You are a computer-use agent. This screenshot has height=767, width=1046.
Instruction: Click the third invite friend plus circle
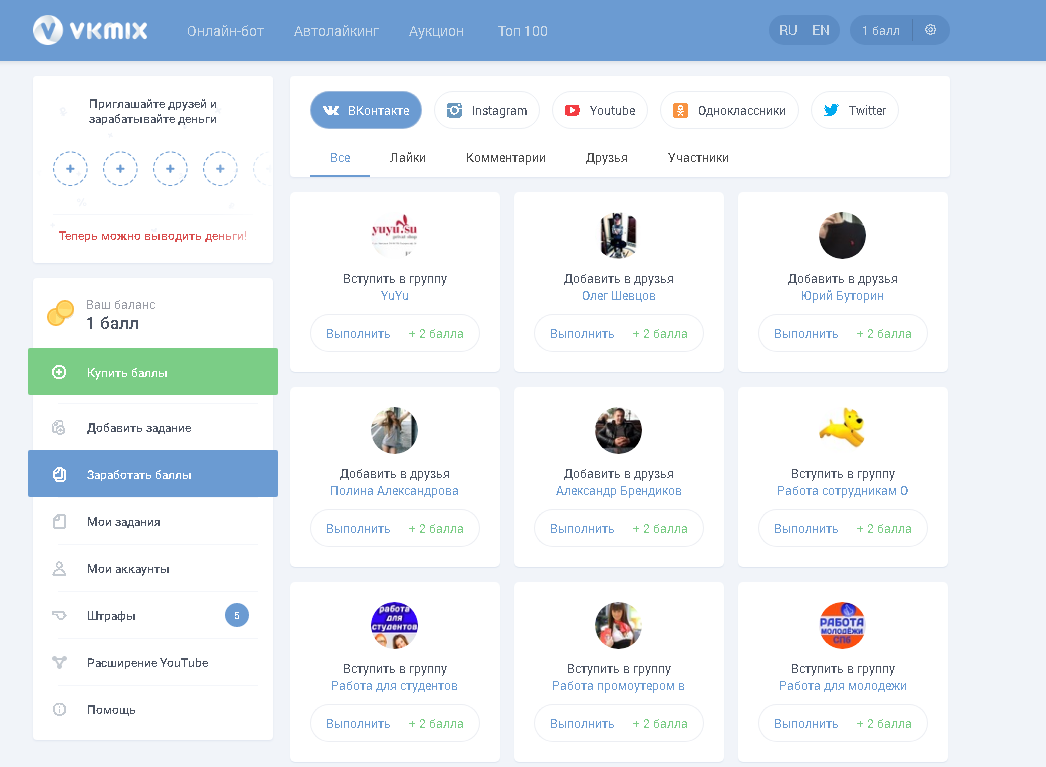coord(170,169)
